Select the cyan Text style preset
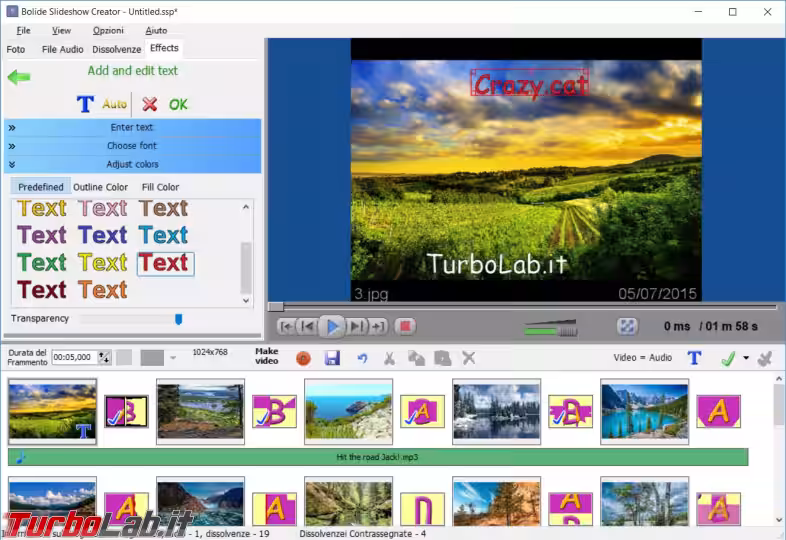Screen dimensions: 786x540 coord(163,235)
